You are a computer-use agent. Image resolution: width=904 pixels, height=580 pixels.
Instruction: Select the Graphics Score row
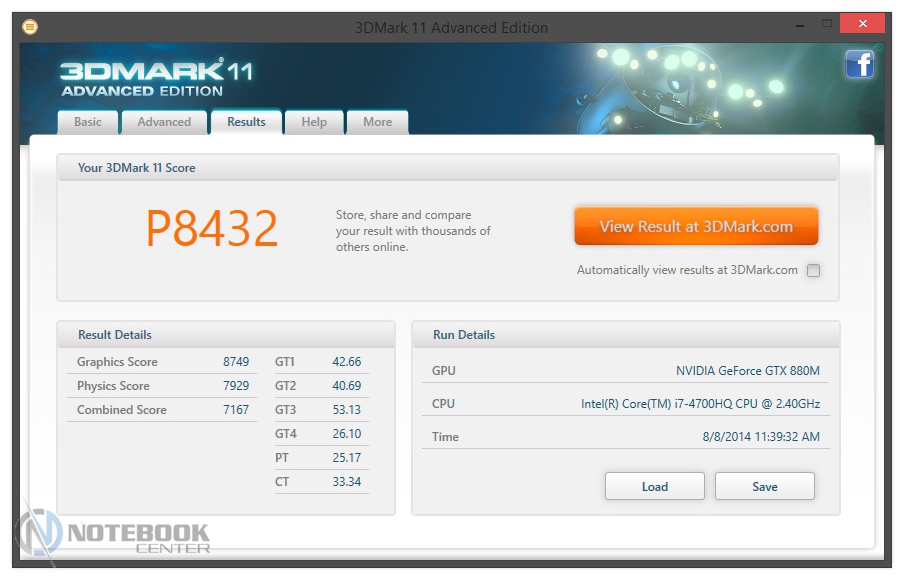162,362
